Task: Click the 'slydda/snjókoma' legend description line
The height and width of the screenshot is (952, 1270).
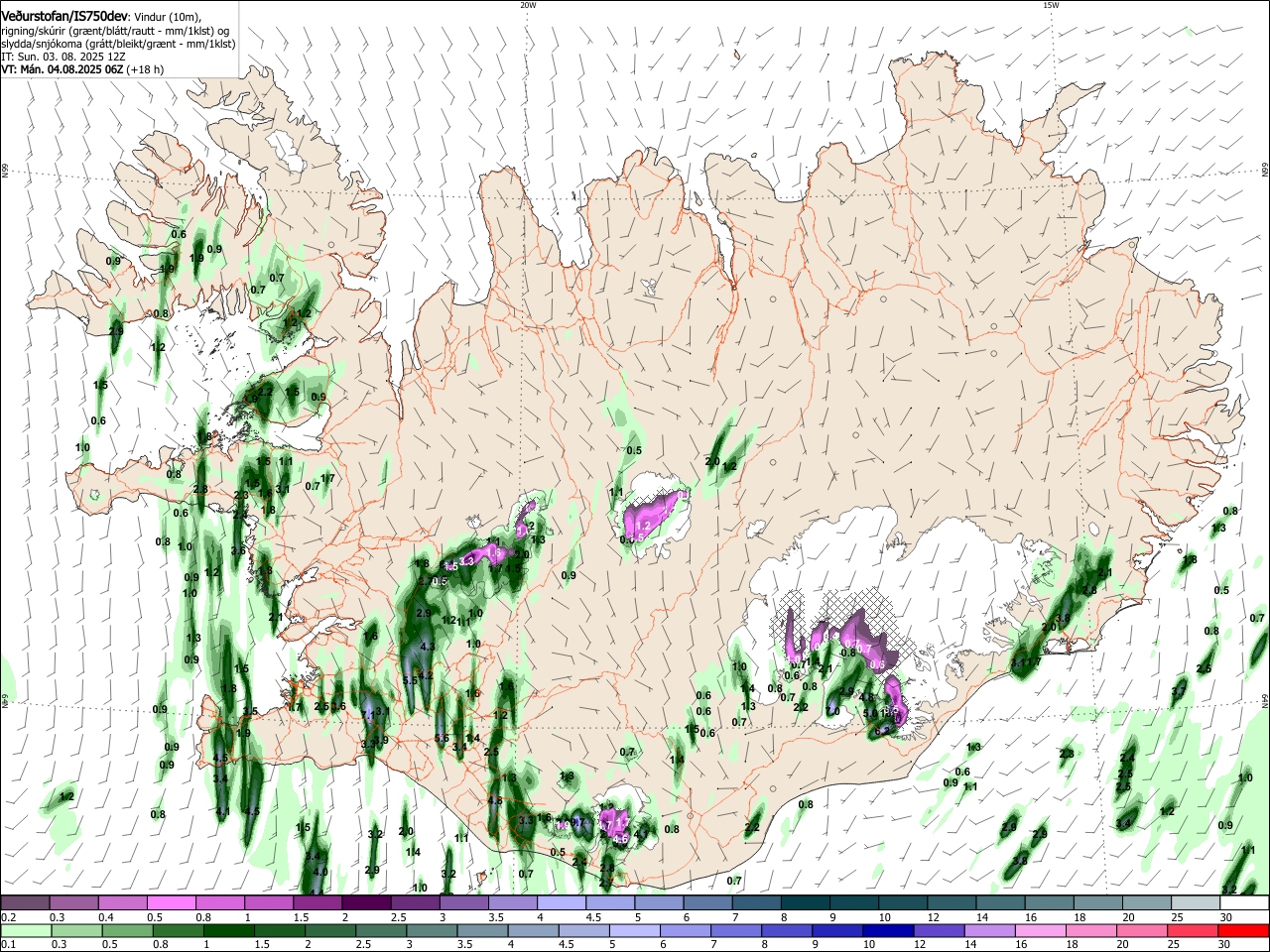Action: pos(118,44)
